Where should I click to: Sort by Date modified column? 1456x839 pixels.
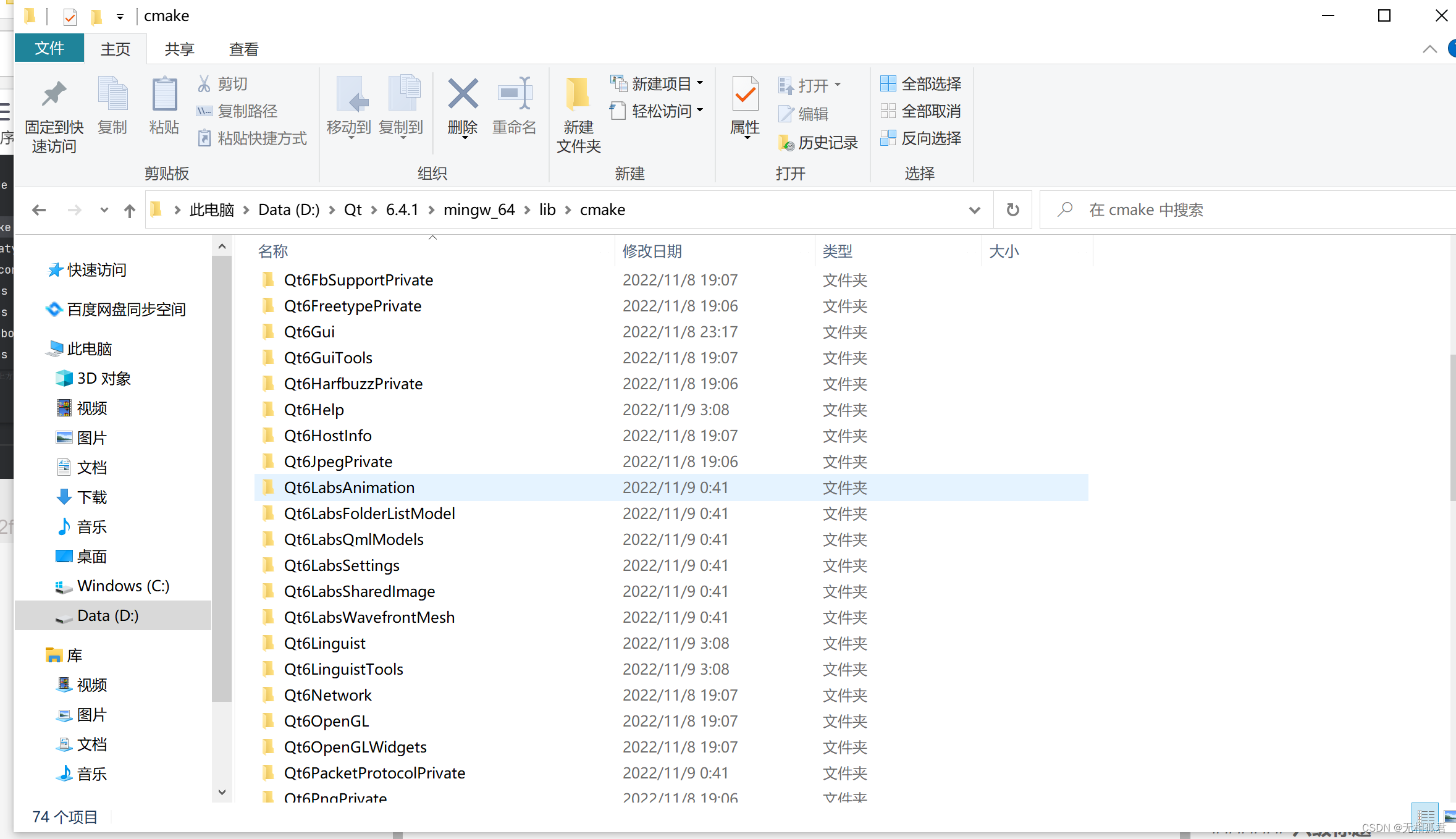click(x=715, y=251)
